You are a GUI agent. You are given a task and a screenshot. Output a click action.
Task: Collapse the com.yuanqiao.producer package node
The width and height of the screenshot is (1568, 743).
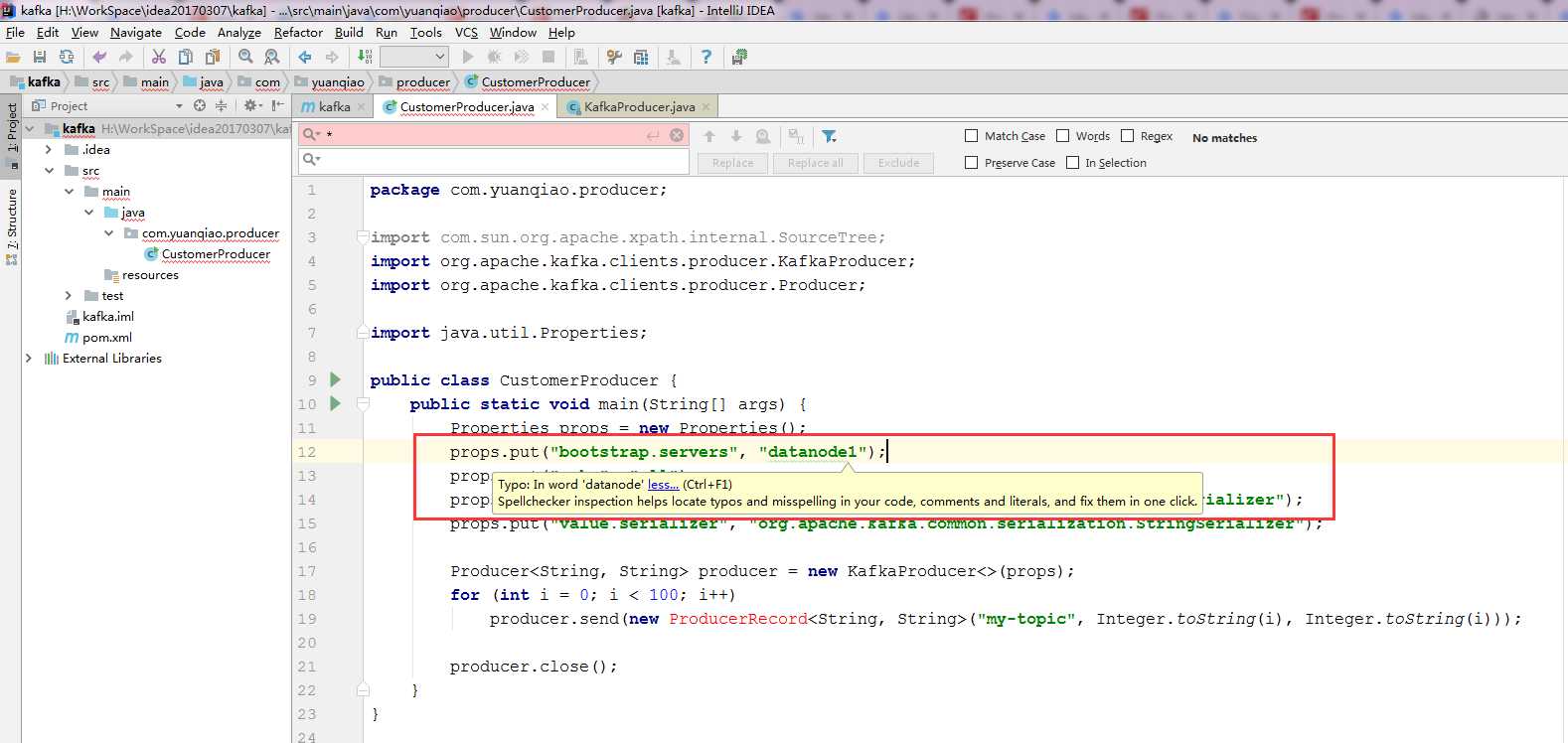coord(108,232)
